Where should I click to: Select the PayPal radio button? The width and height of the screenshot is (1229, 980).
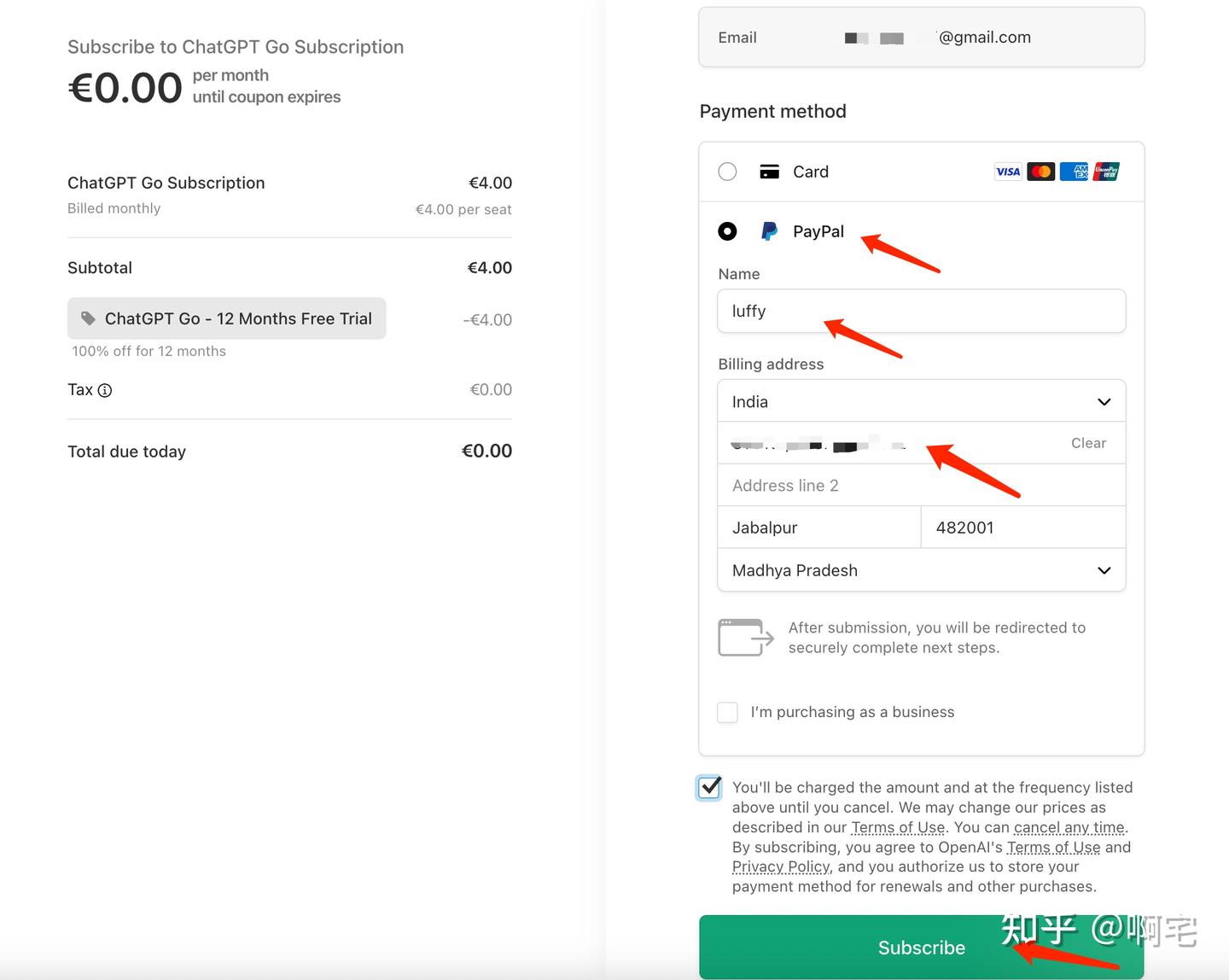pyautogui.click(x=727, y=231)
